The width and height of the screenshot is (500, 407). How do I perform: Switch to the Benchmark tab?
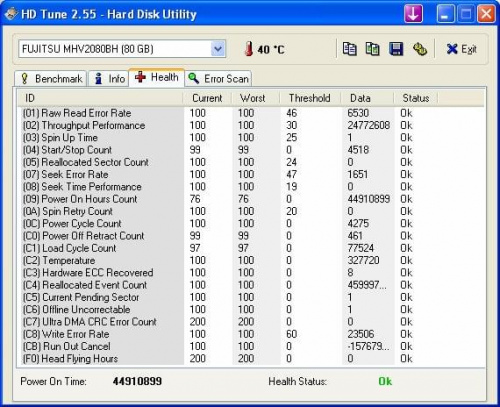[x=51, y=79]
